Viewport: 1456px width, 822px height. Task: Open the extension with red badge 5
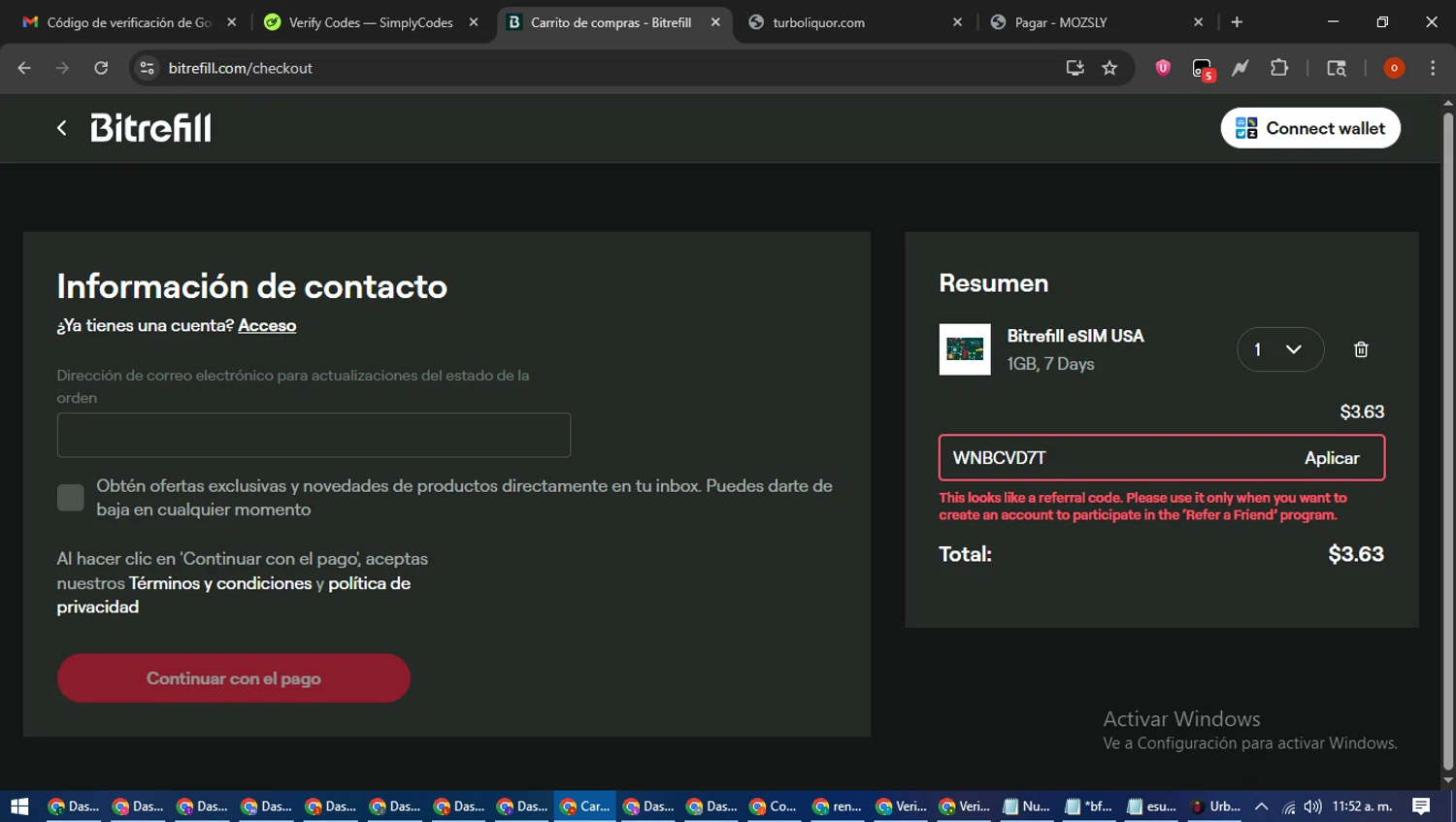coord(1203,69)
